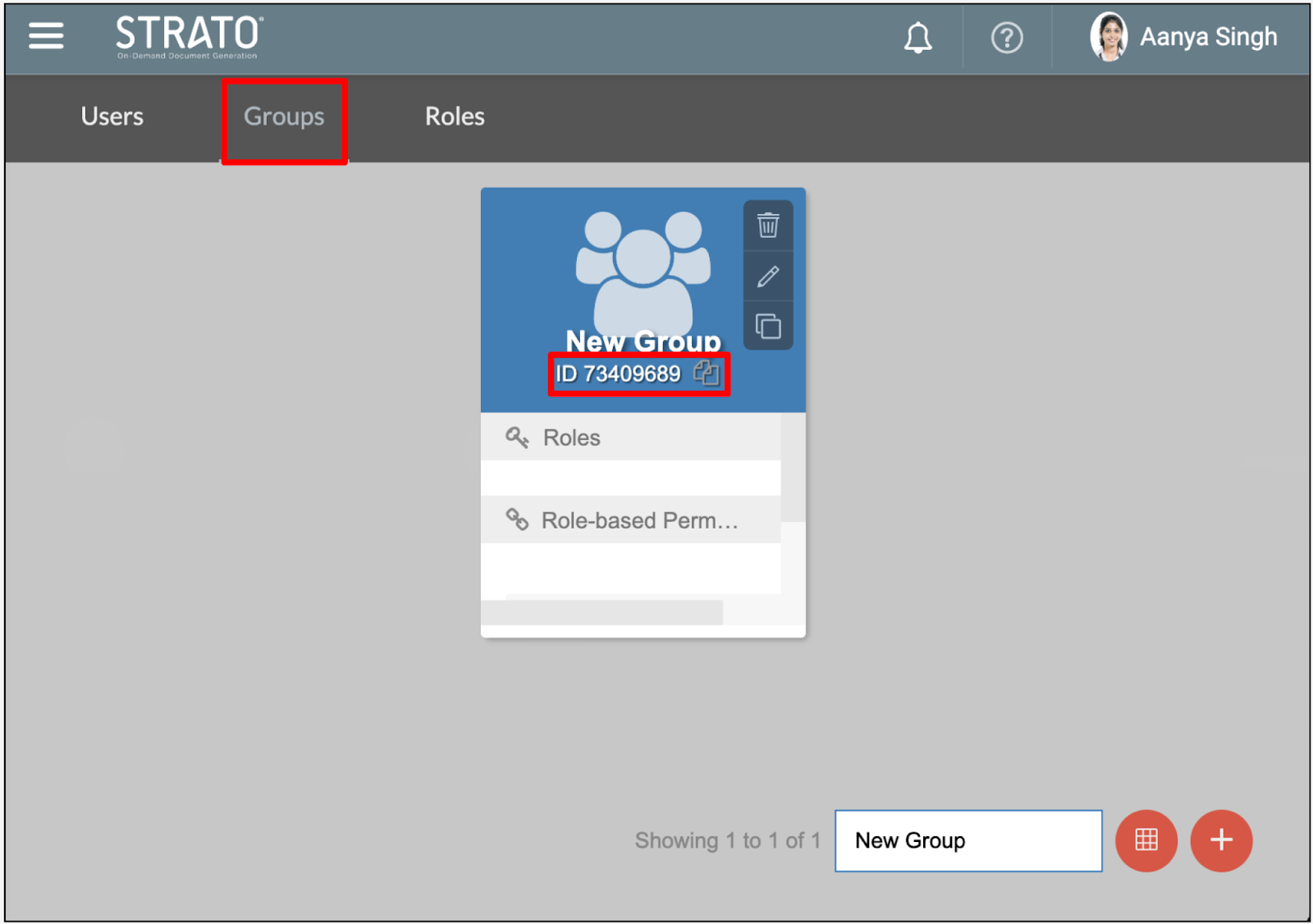Copy group ID 73409689 to clipboard
This screenshot has width=1313, height=924.
(706, 373)
